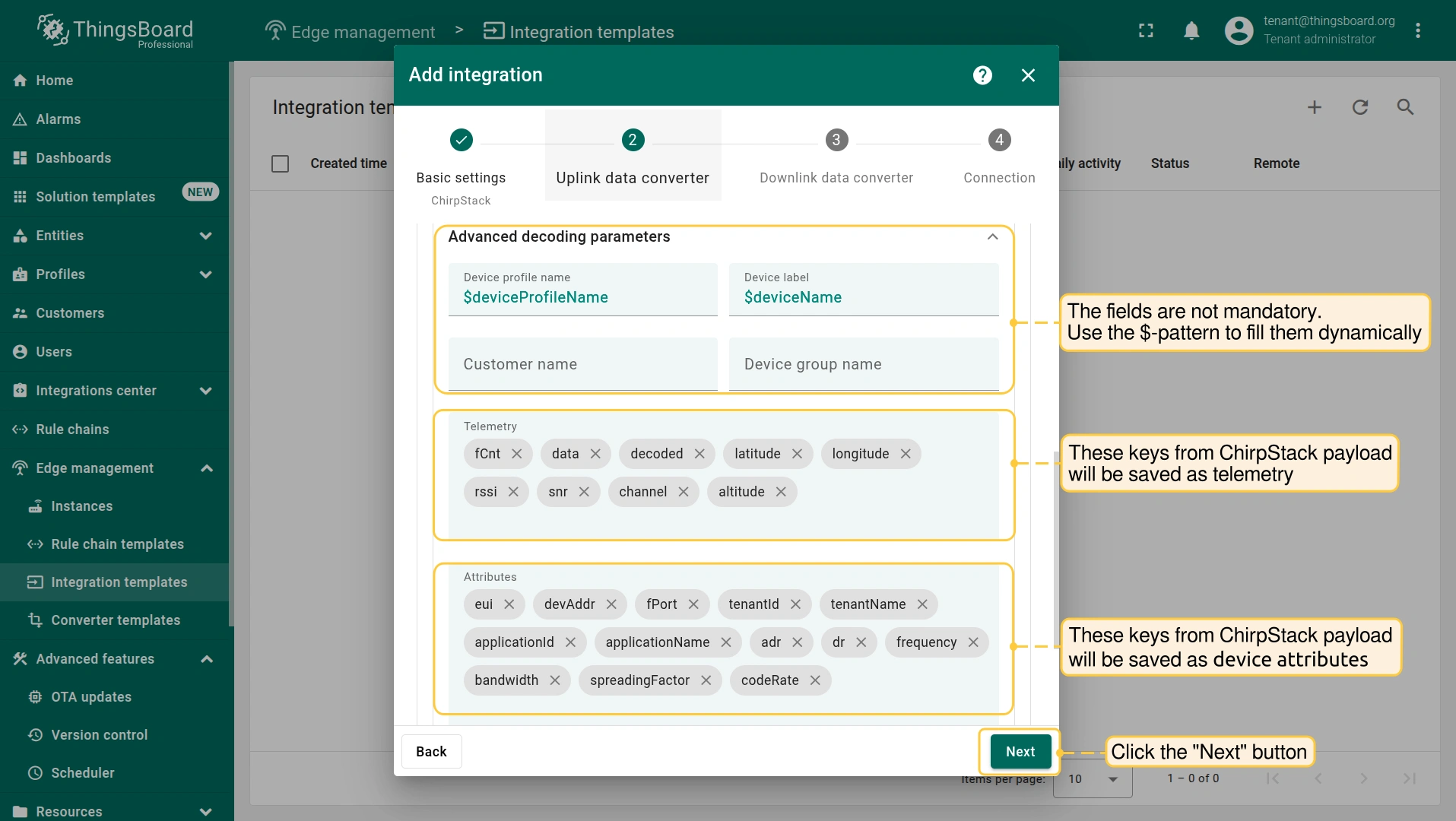This screenshot has height=821, width=1456.
Task: Click the Customer name input field
Action: [582, 365]
